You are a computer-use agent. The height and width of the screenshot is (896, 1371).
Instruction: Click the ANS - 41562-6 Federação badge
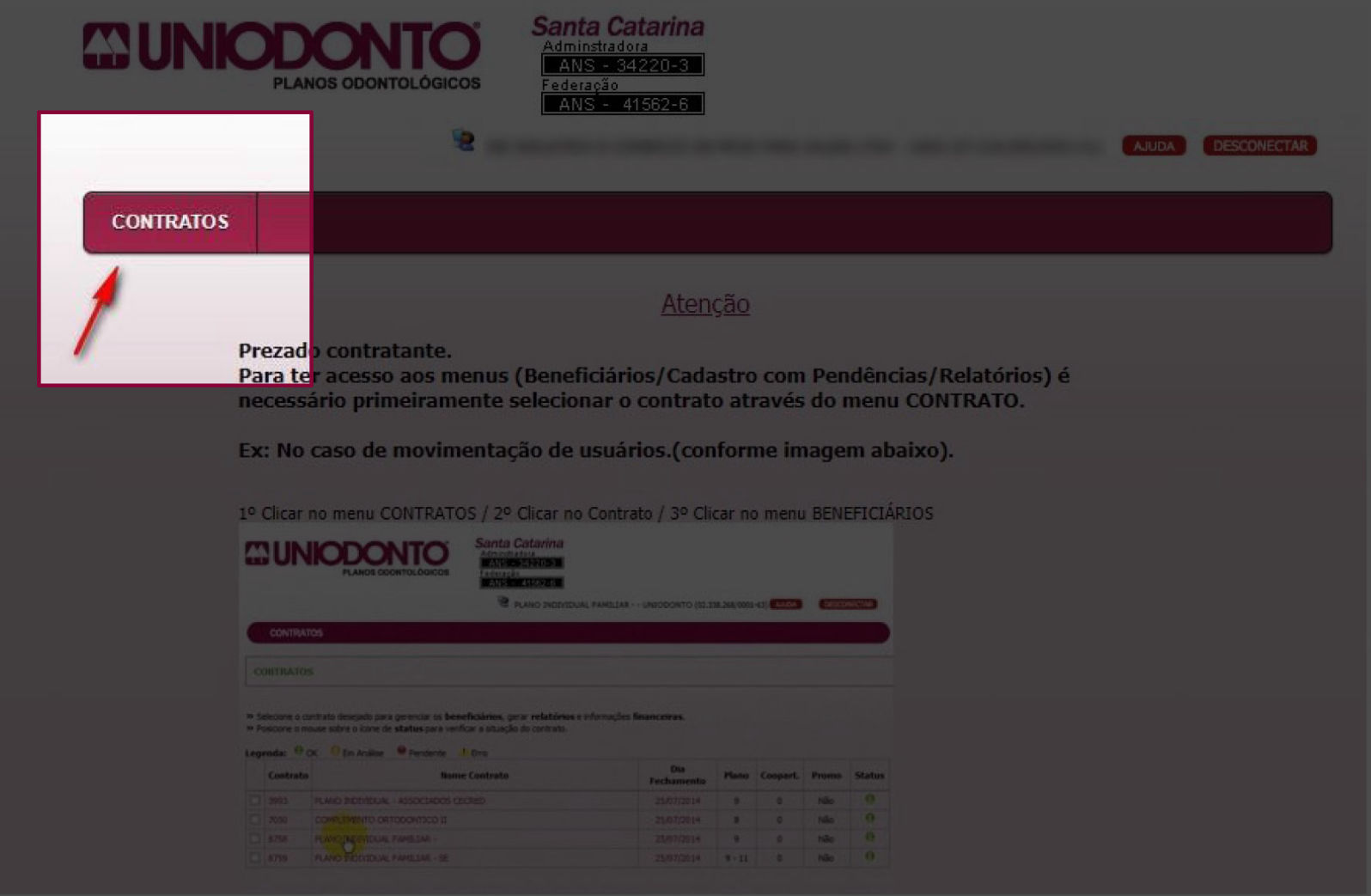pyautogui.click(x=623, y=104)
